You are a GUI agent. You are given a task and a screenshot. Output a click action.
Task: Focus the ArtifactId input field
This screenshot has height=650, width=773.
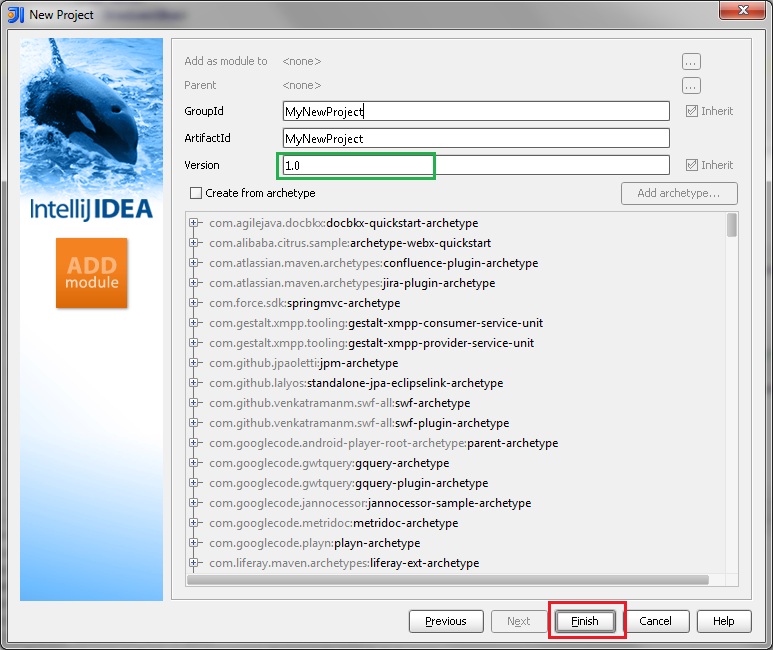pyautogui.click(x=476, y=138)
